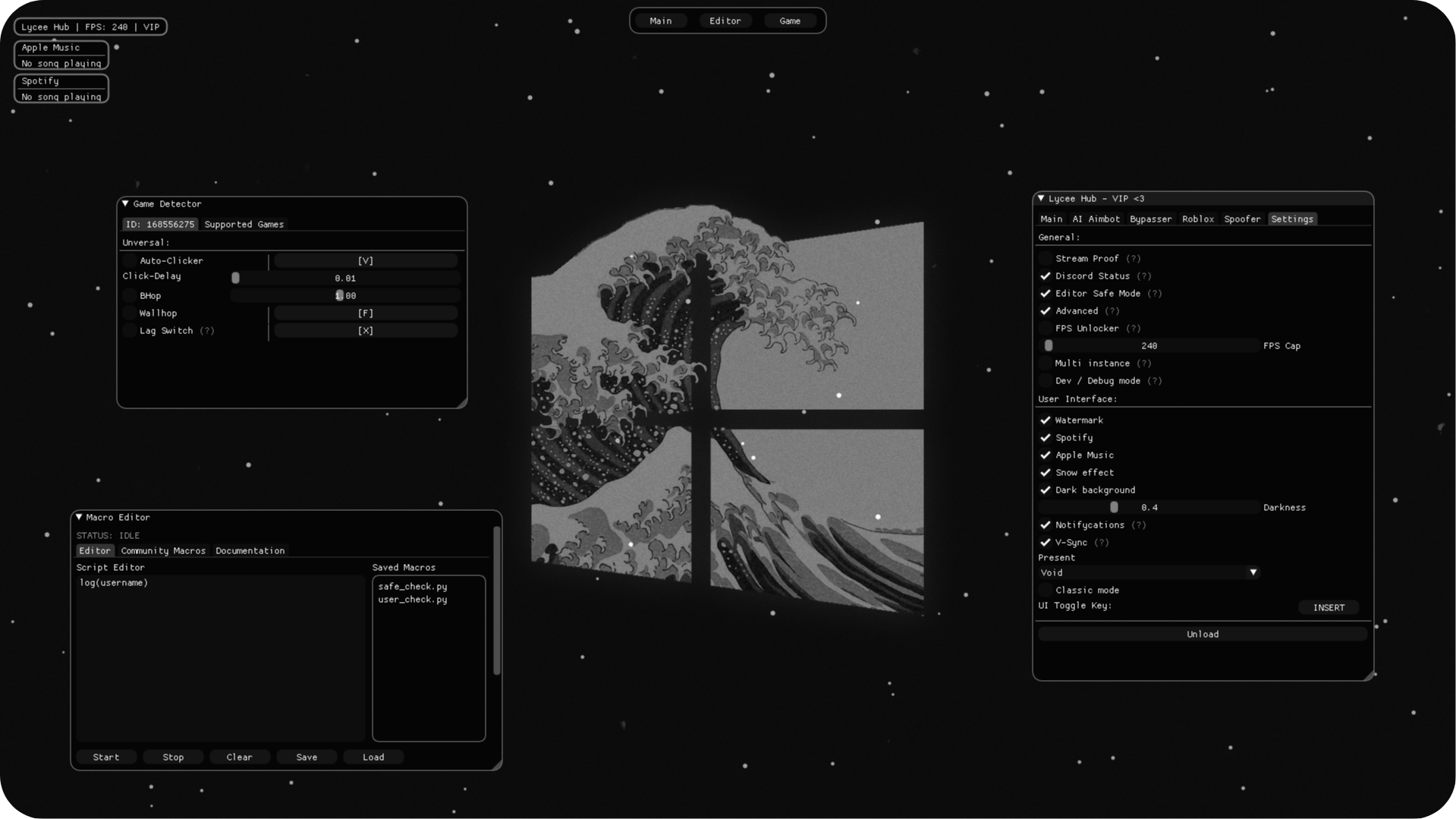This screenshot has height=819, width=1456.
Task: Adjust the Click-Delay slider
Action: click(x=345, y=279)
